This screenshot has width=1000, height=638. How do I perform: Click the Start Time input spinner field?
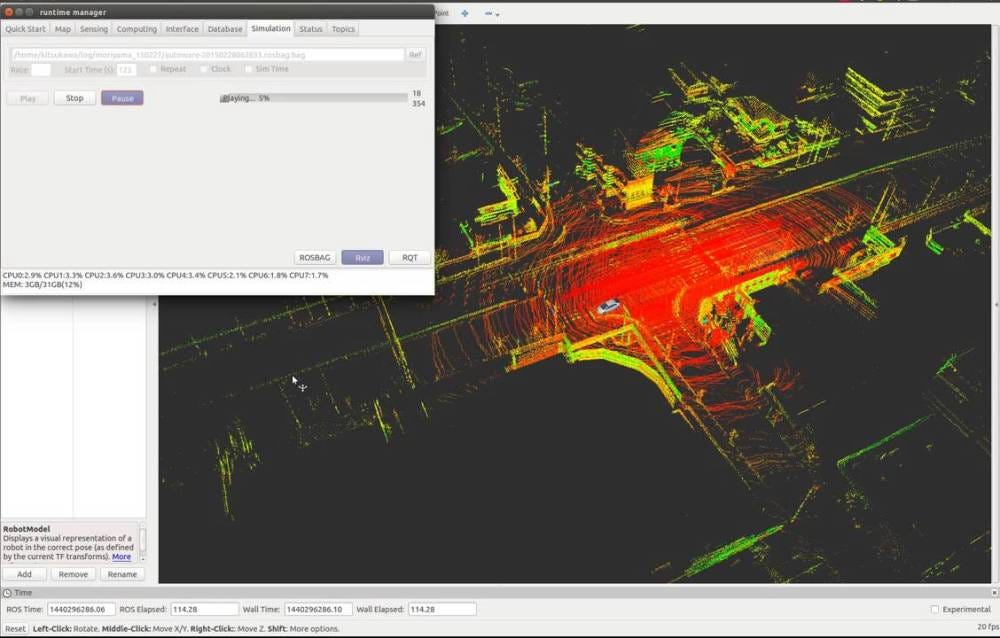127,68
